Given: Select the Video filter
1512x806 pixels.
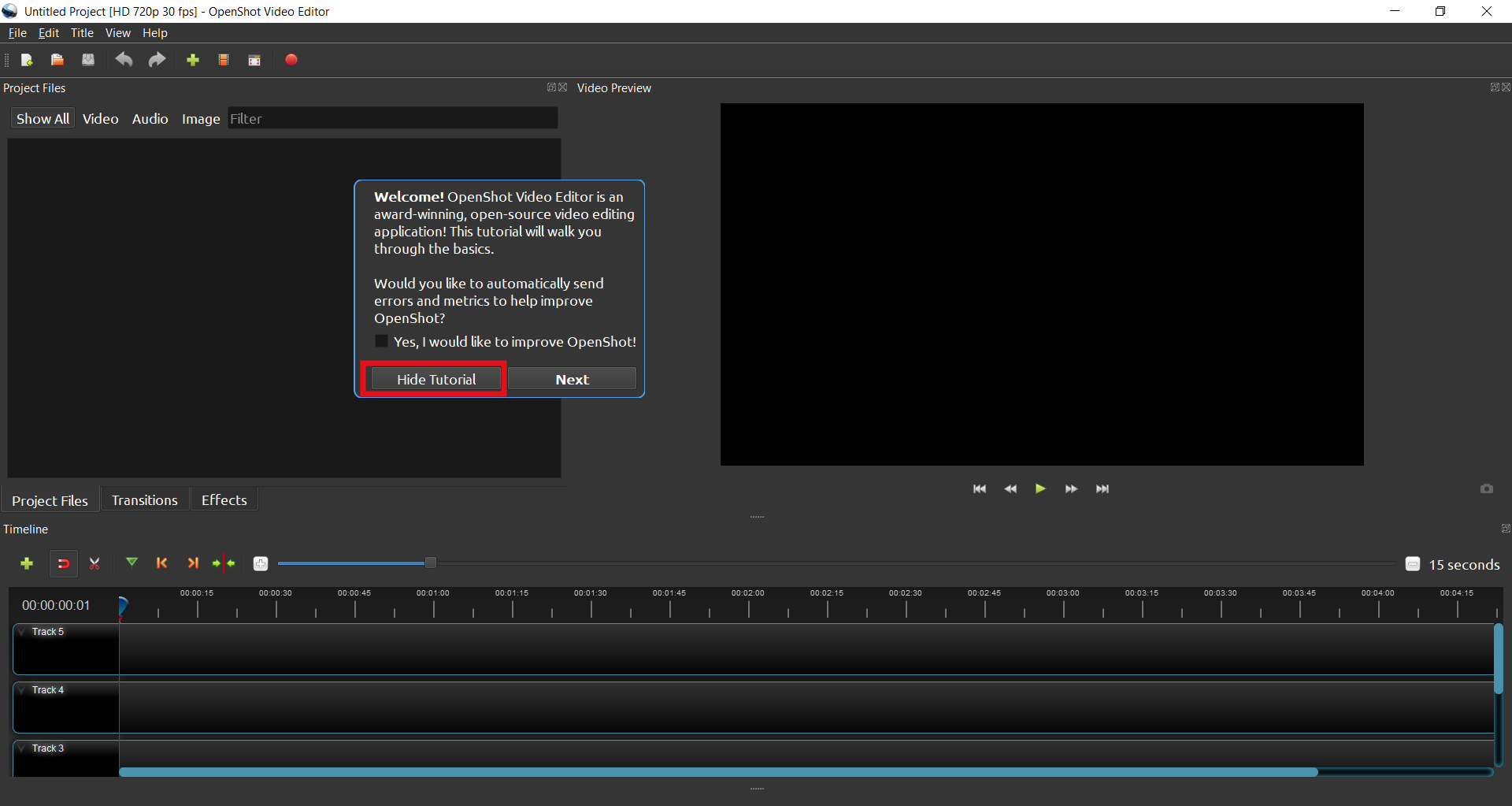Looking at the screenshot, I should coord(100,118).
